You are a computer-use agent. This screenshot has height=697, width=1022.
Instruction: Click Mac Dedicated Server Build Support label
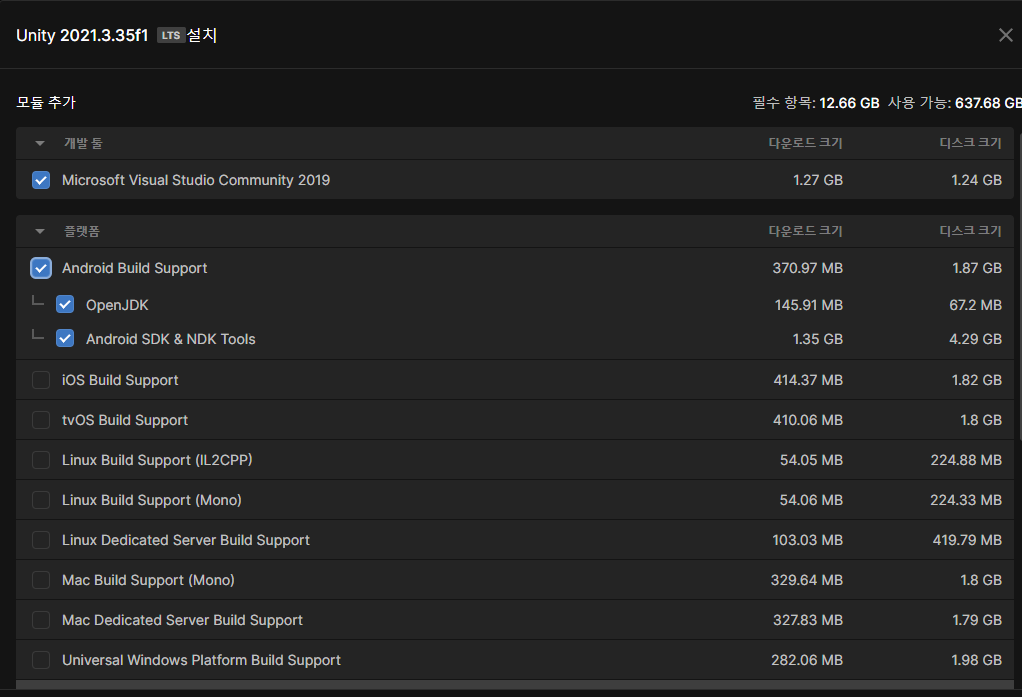tap(182, 620)
